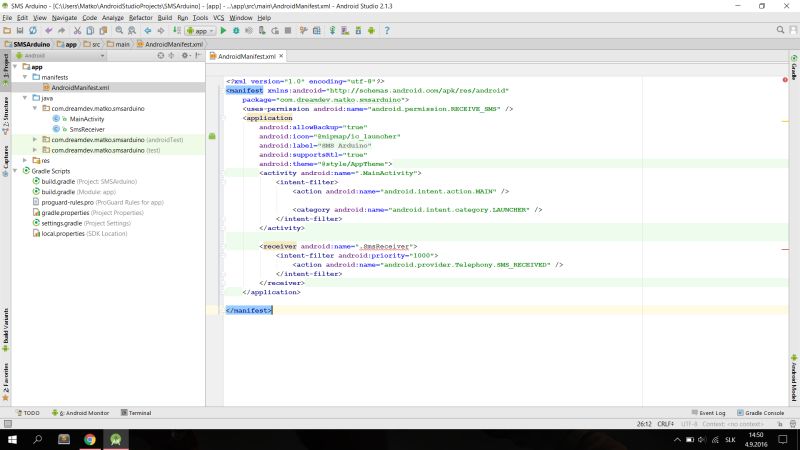Open the Refactor menu
800x450 pixels.
(x=141, y=18)
